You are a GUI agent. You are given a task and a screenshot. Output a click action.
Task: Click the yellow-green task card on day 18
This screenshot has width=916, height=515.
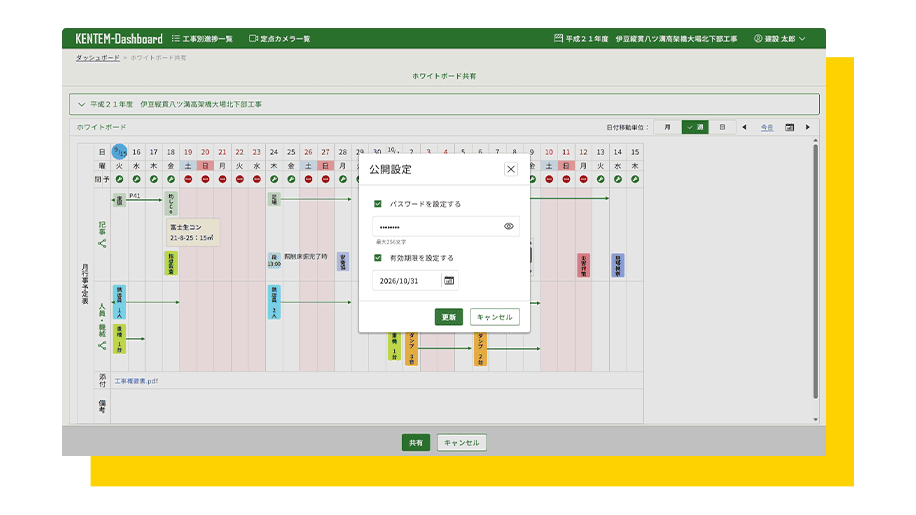171,263
